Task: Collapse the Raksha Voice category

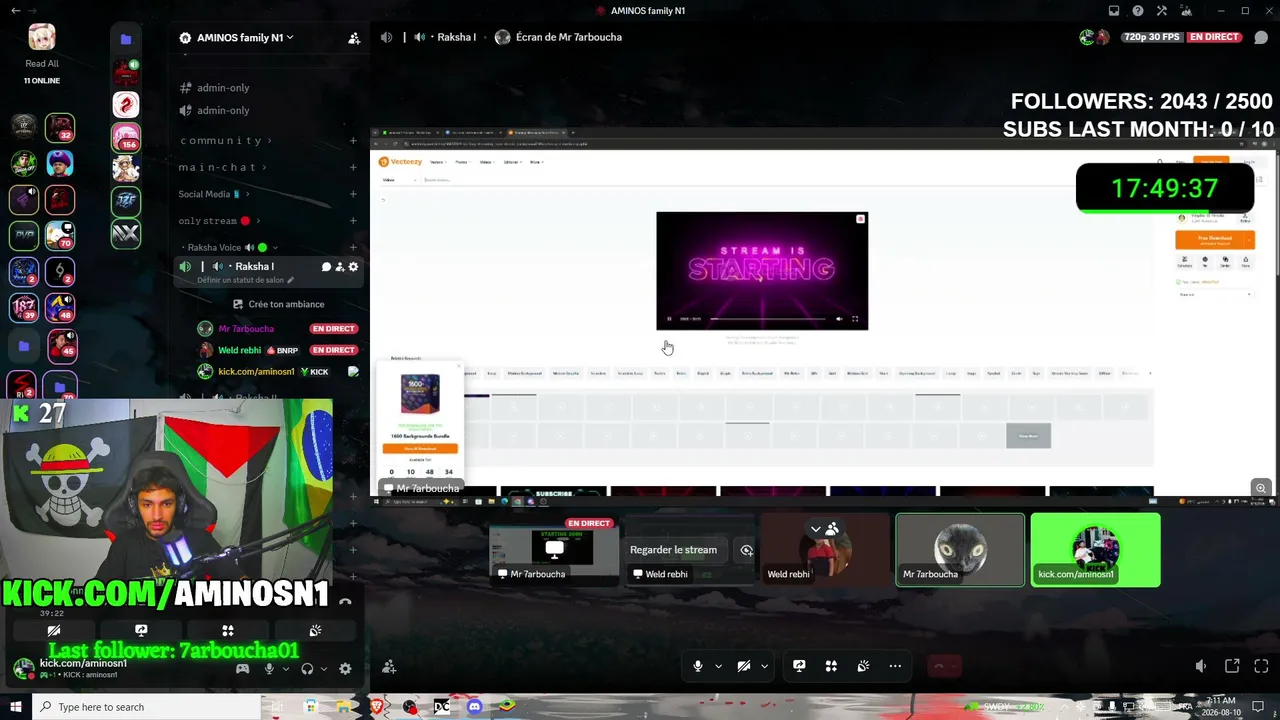Action: [x=232, y=247]
